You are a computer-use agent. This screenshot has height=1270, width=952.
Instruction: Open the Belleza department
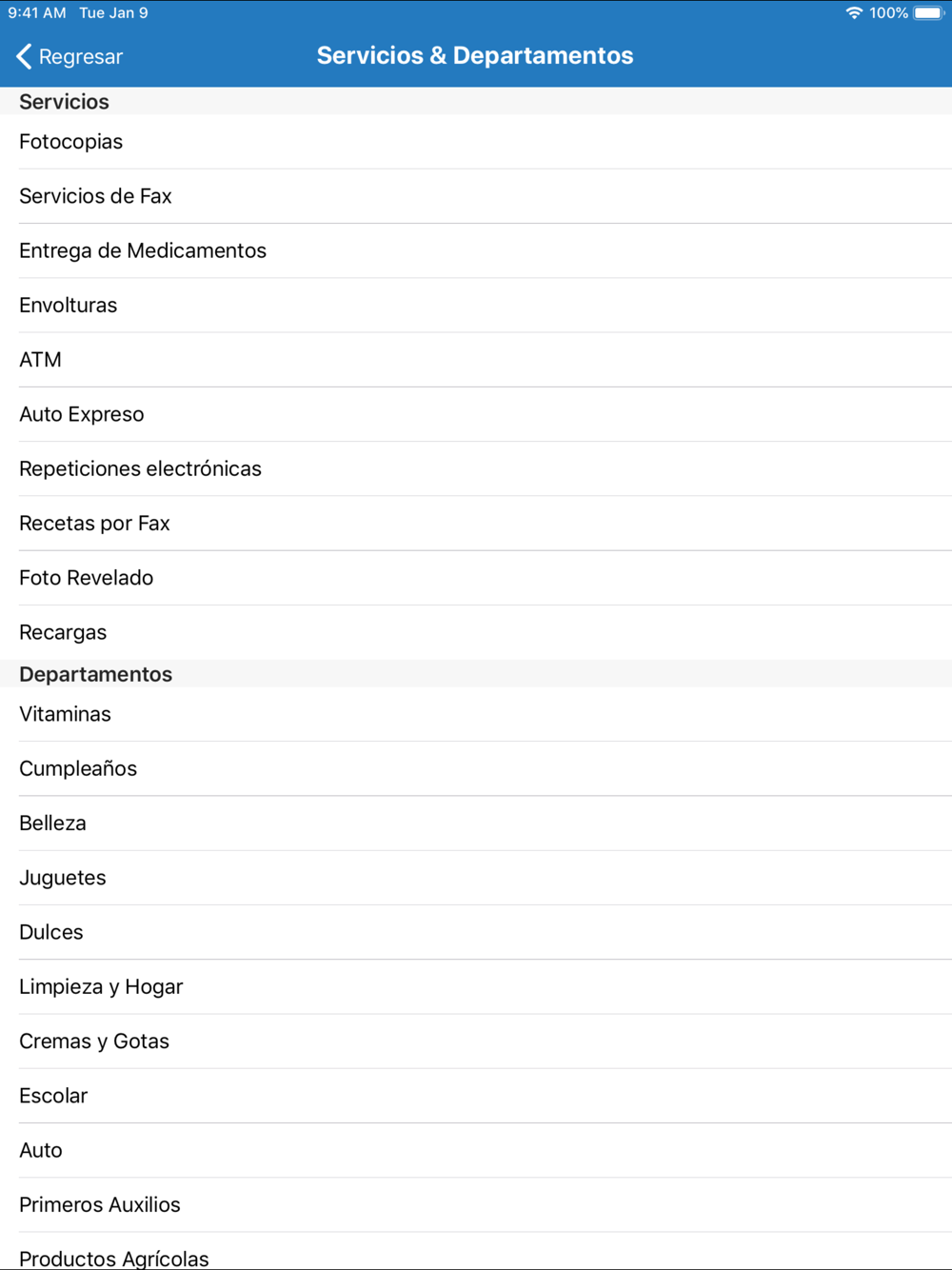476,824
